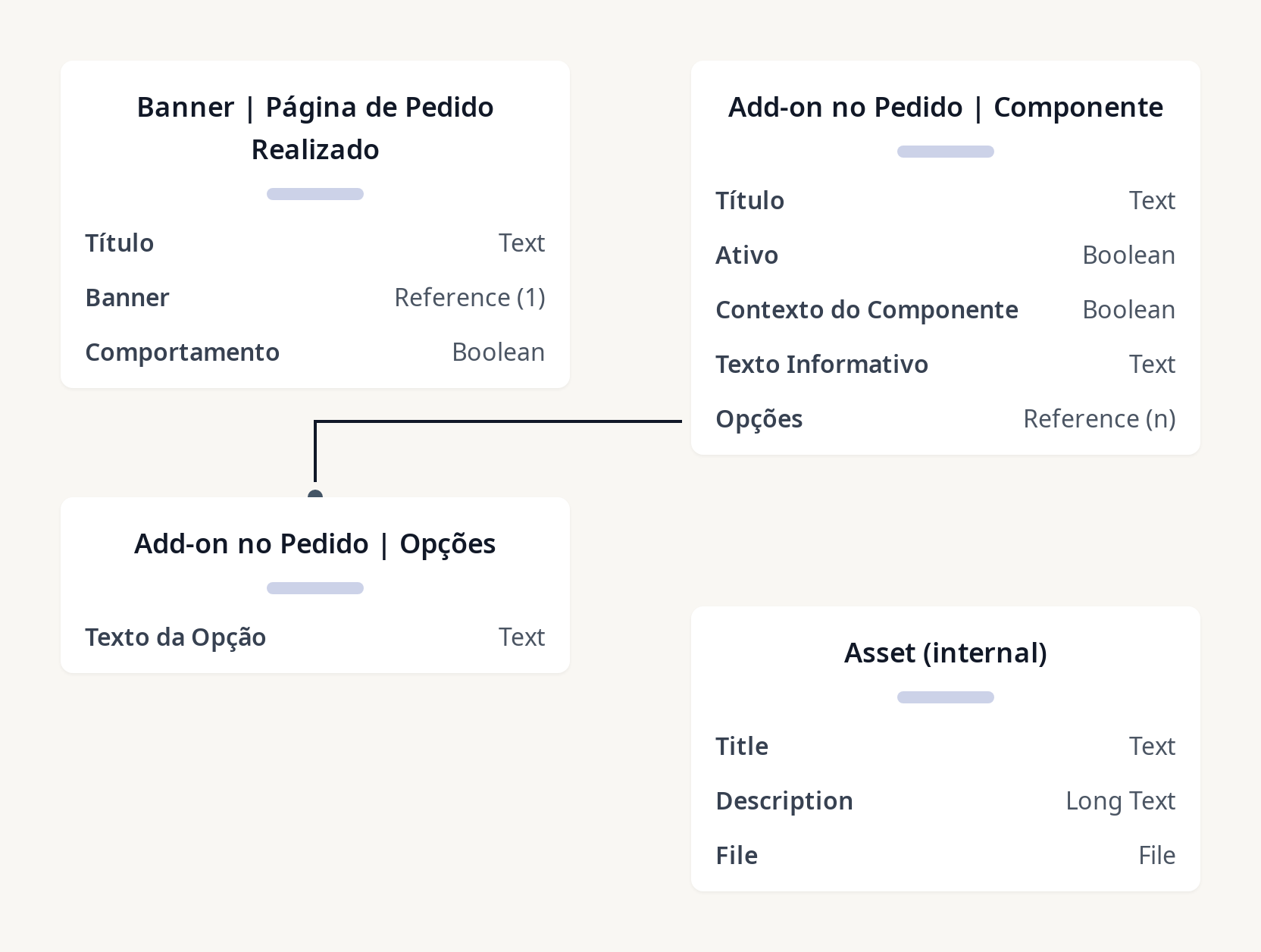Click the connector dot above the Opções card
Image resolution: width=1261 pixels, height=952 pixels.
315,495
